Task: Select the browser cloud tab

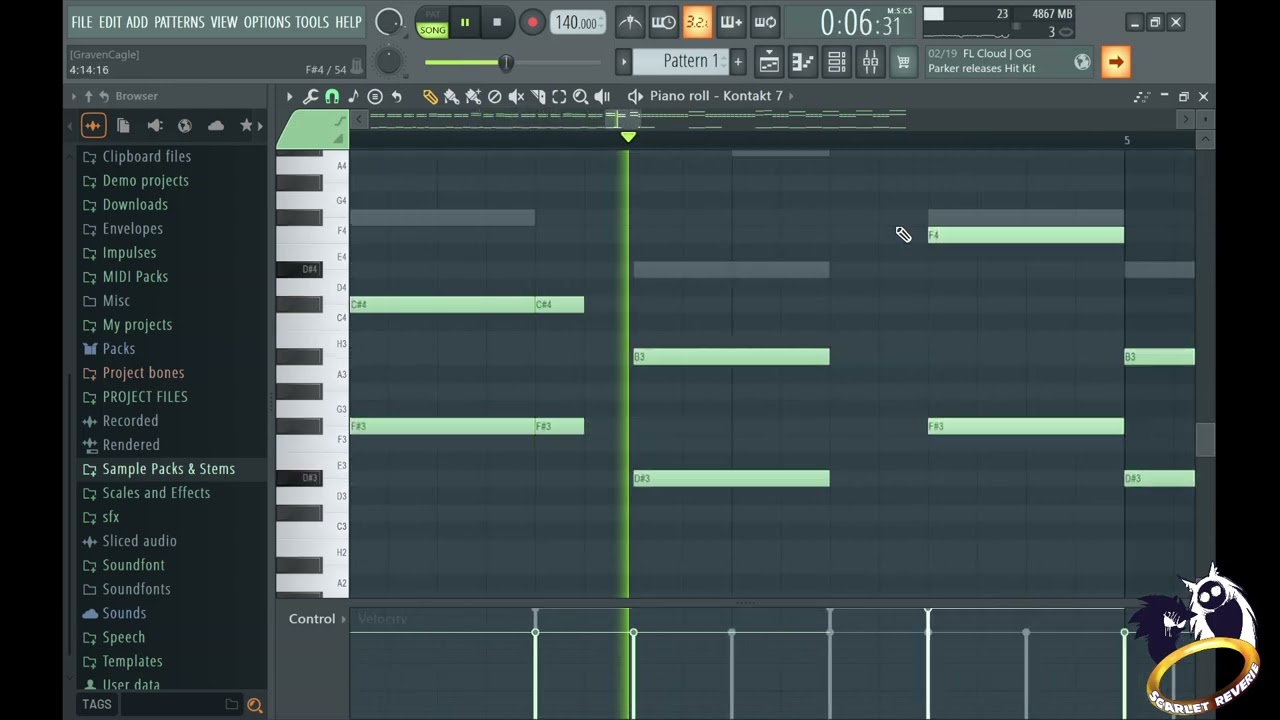Action: coord(215,126)
